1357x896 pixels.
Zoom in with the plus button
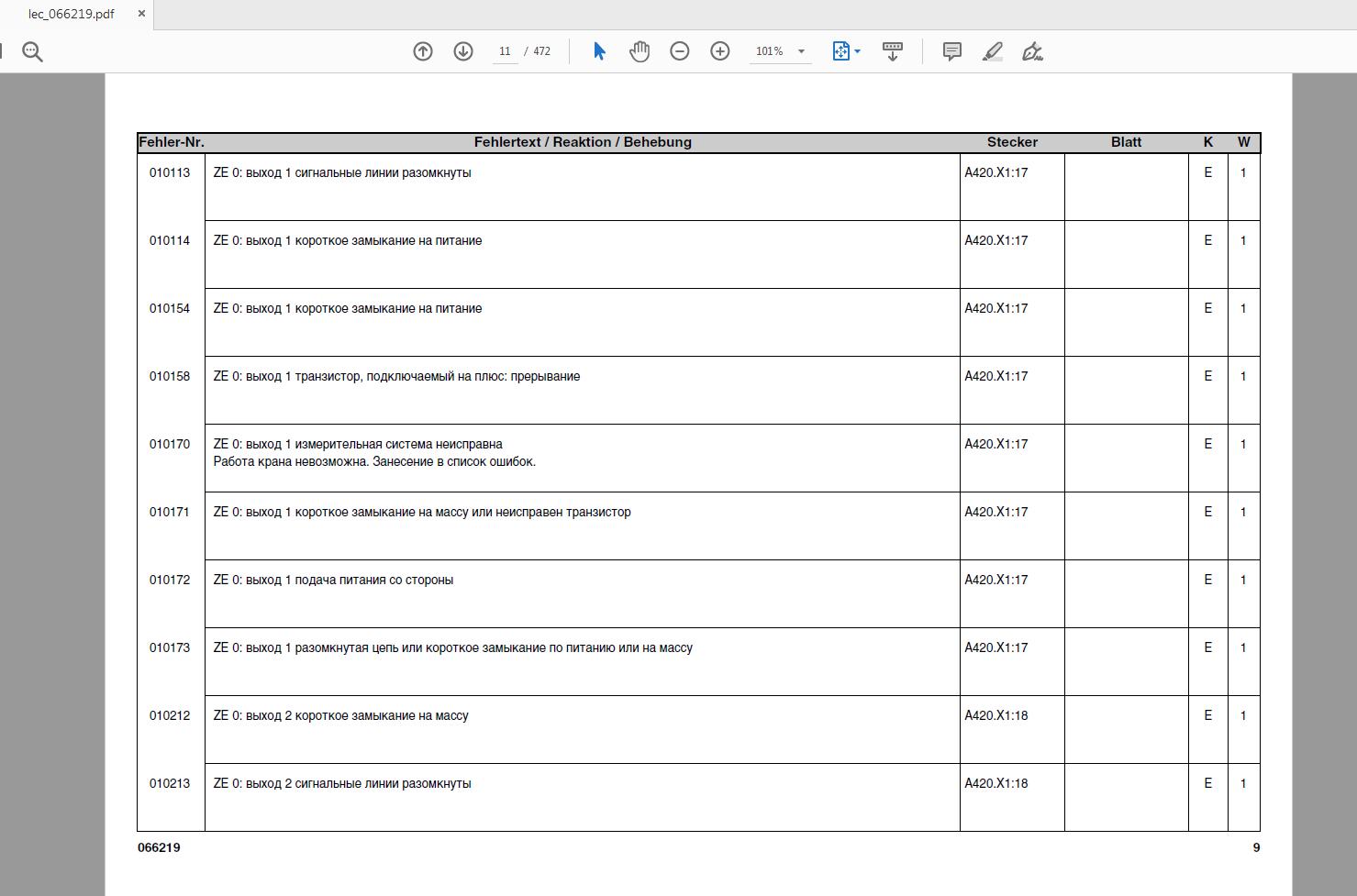point(720,51)
